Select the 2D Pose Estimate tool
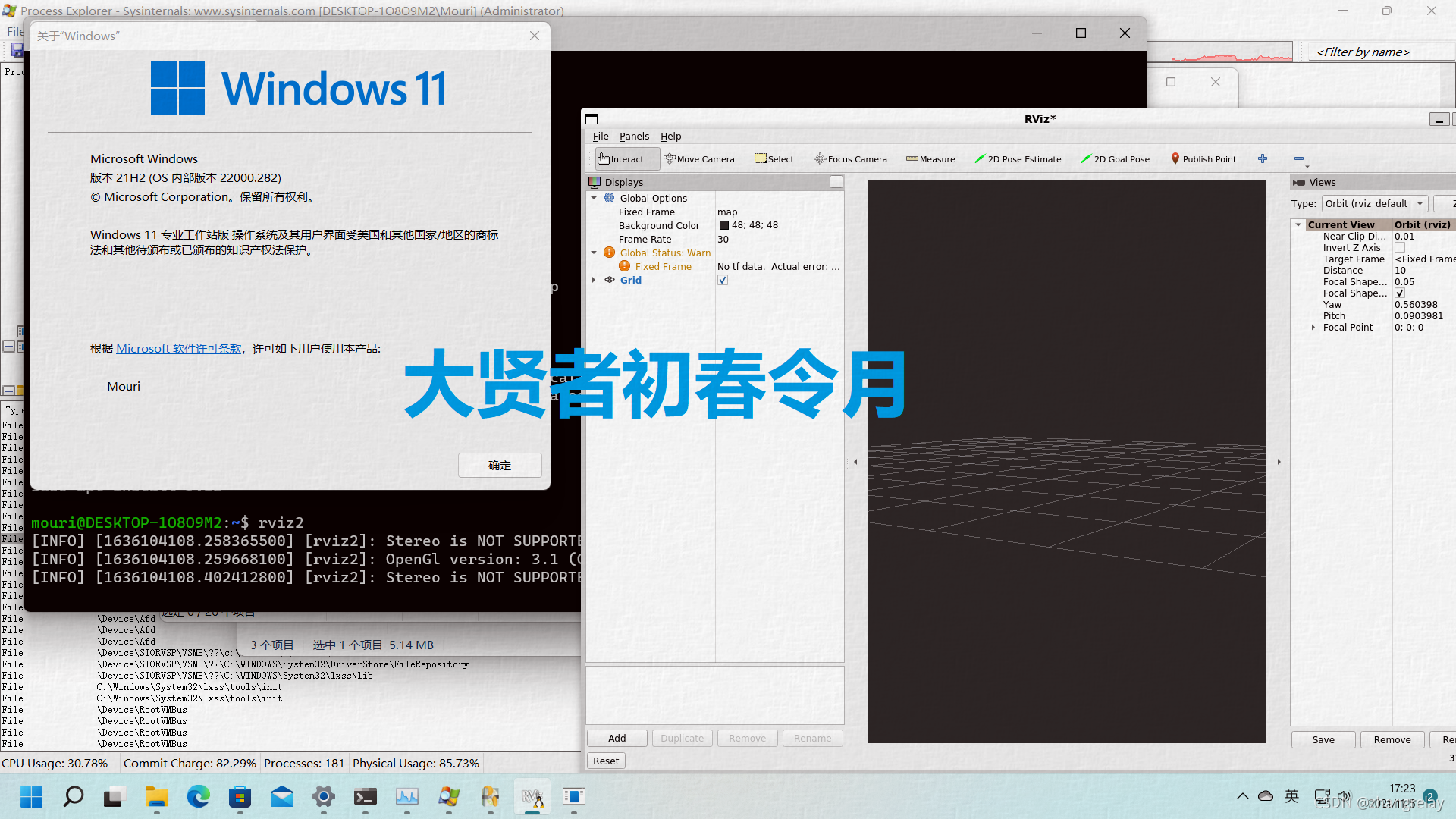The height and width of the screenshot is (819, 1456). click(x=1018, y=159)
